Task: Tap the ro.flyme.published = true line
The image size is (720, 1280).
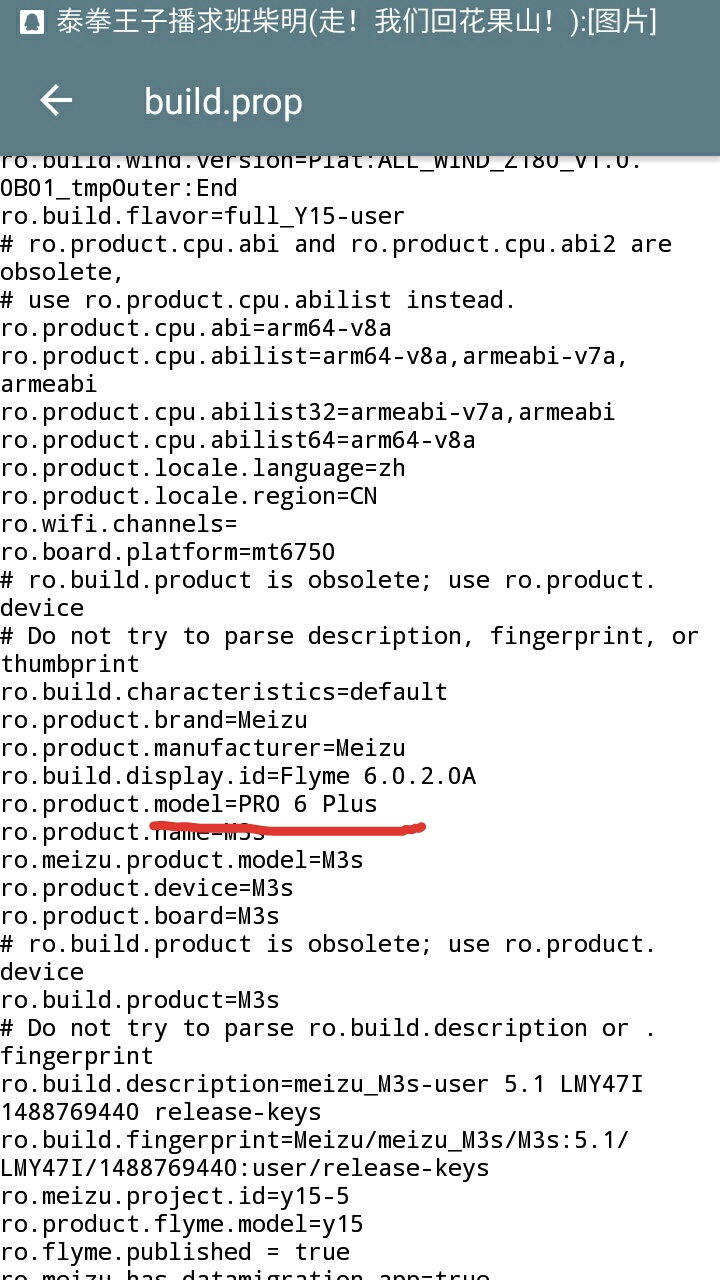Action: [175, 1252]
